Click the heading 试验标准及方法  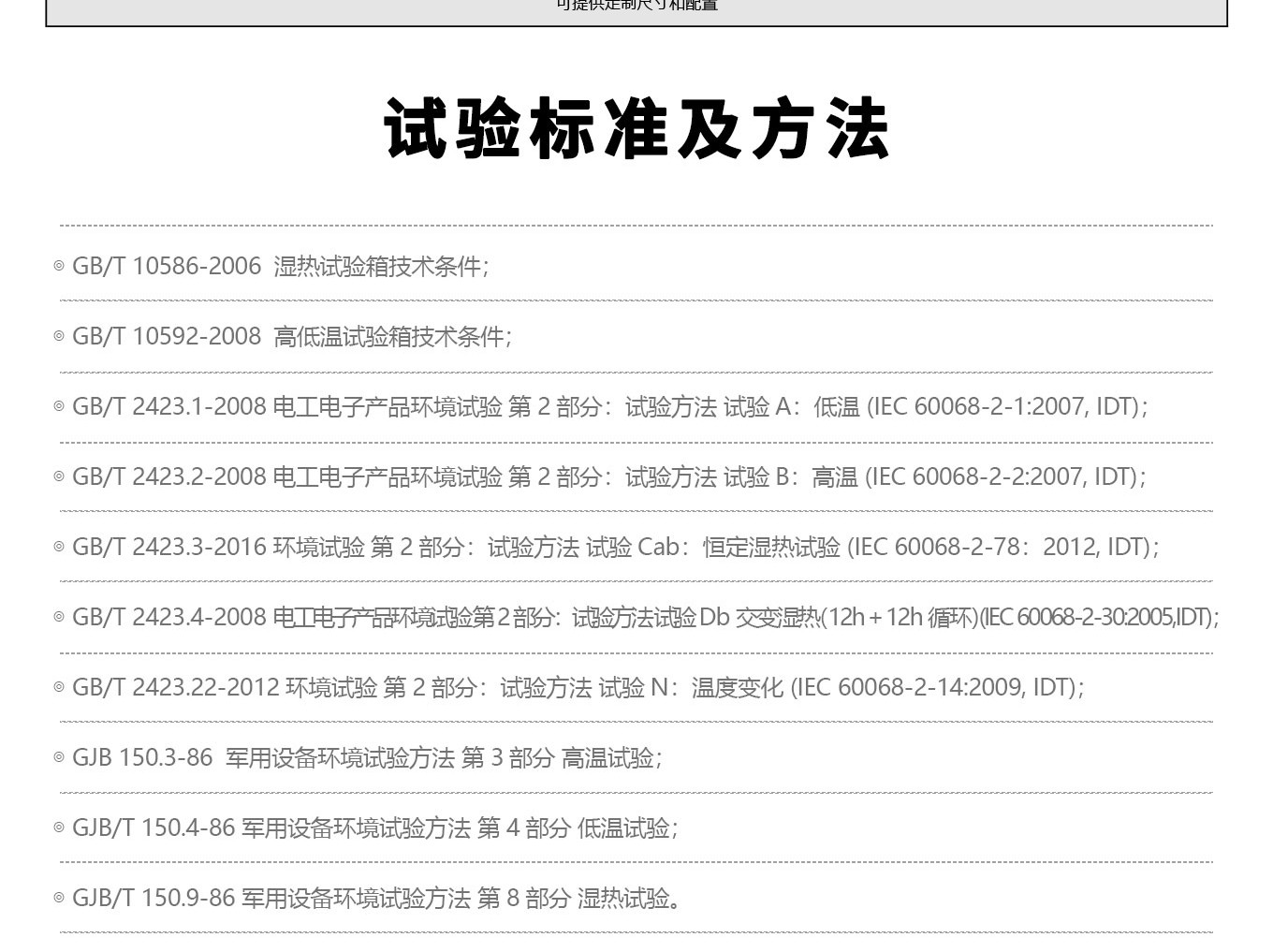(x=636, y=129)
